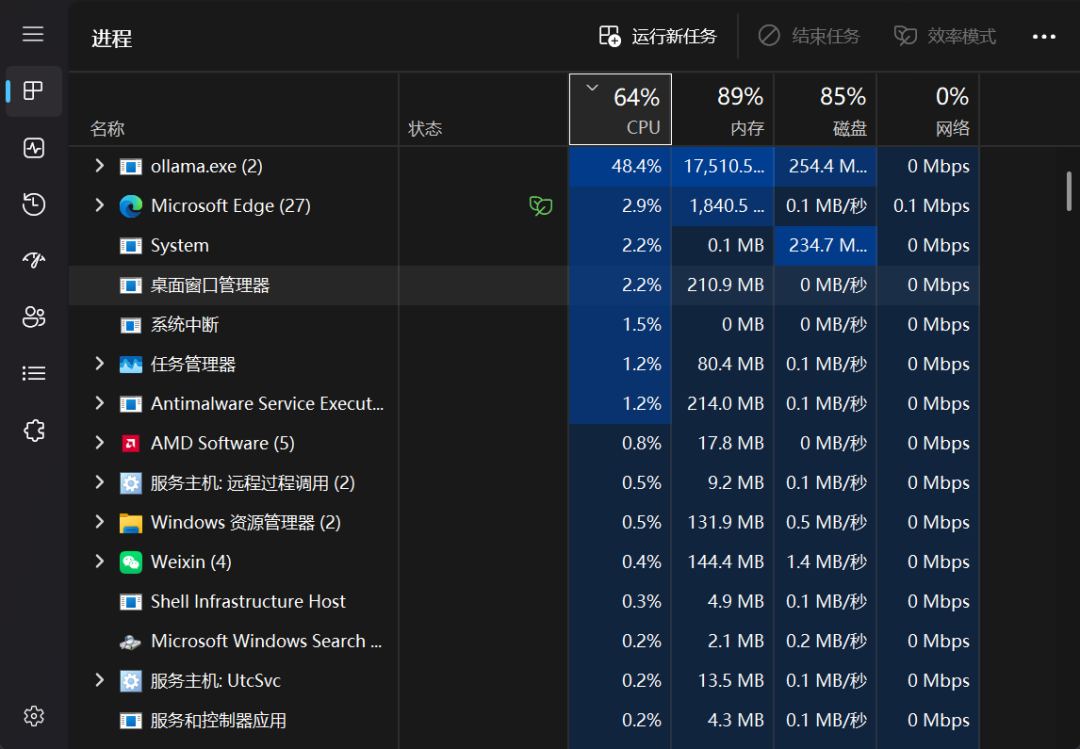Open the hamburger navigation menu
This screenshot has width=1080, height=749.
[33, 35]
